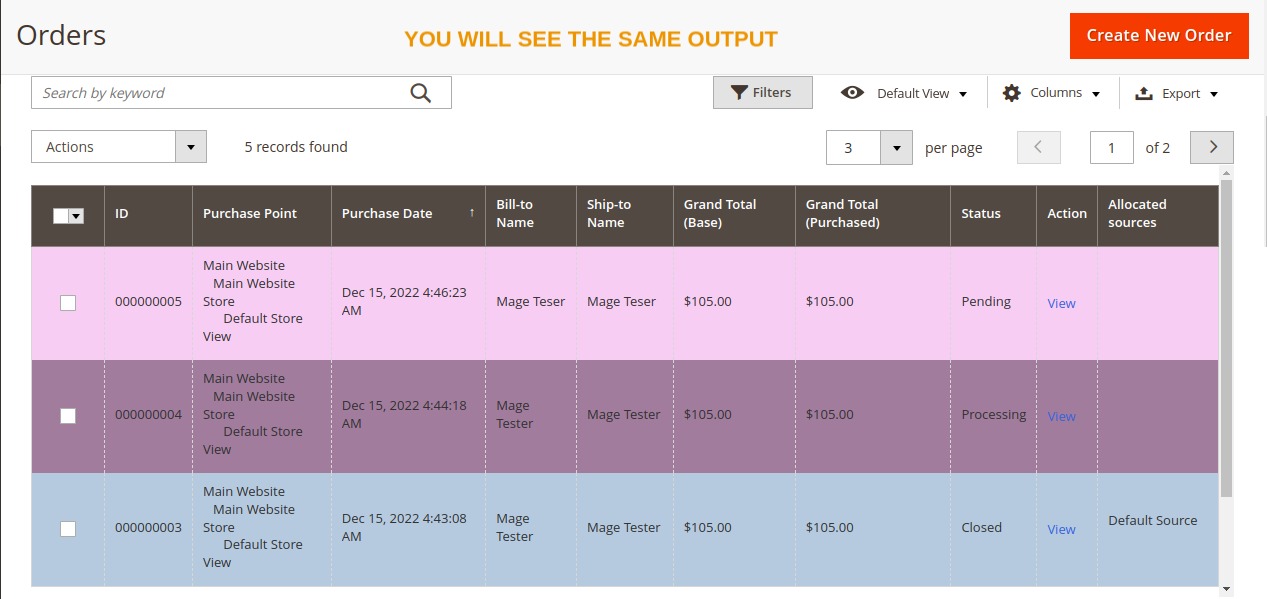Select checkbox for order 000000005

pos(68,302)
